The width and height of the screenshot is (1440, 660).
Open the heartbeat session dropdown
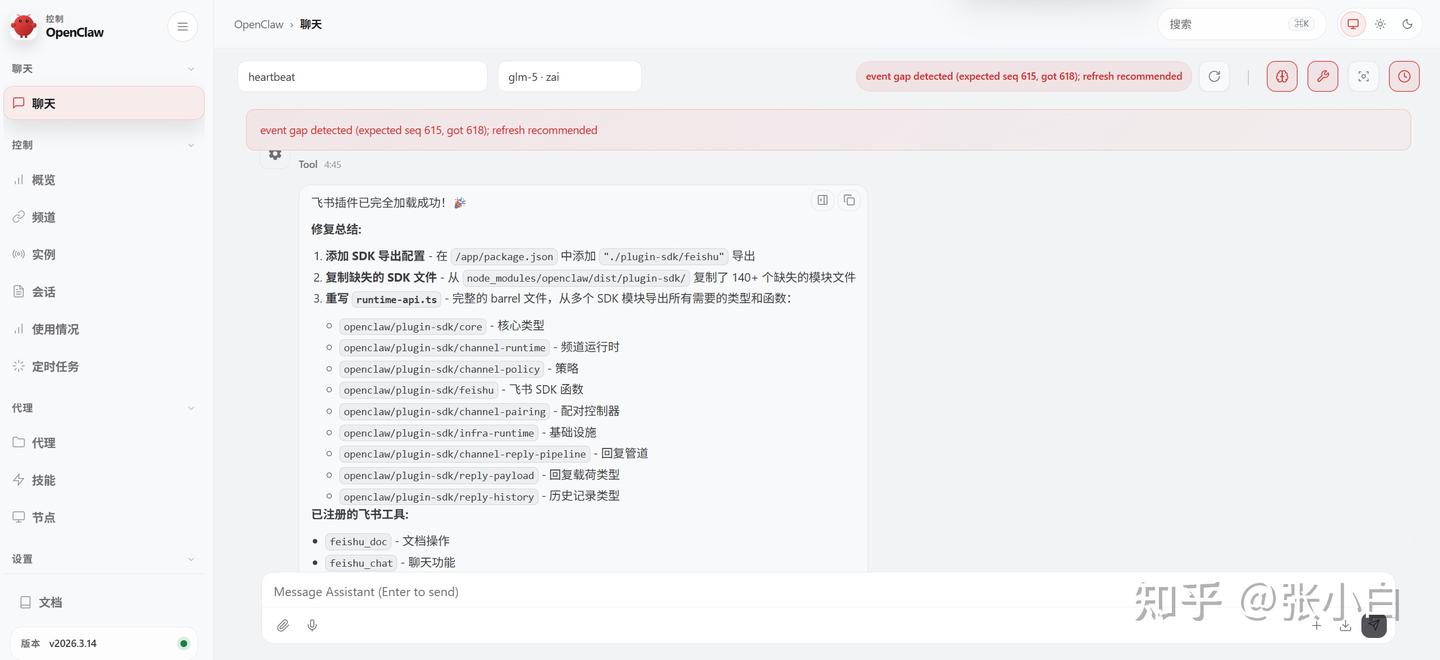[x=362, y=77]
